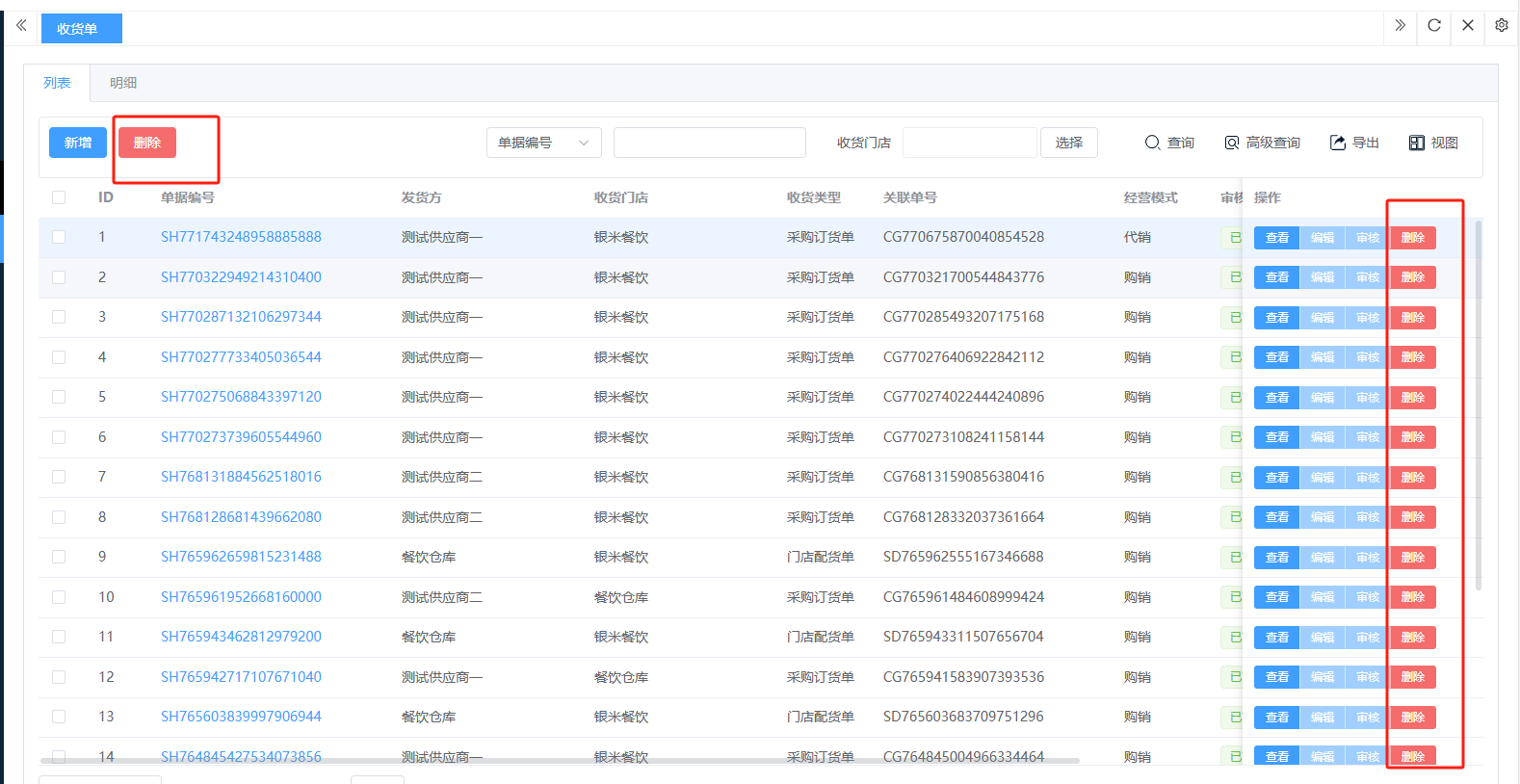The width and height of the screenshot is (1520, 784).
Task: Click the settings gear icon
Action: pyautogui.click(x=1501, y=26)
